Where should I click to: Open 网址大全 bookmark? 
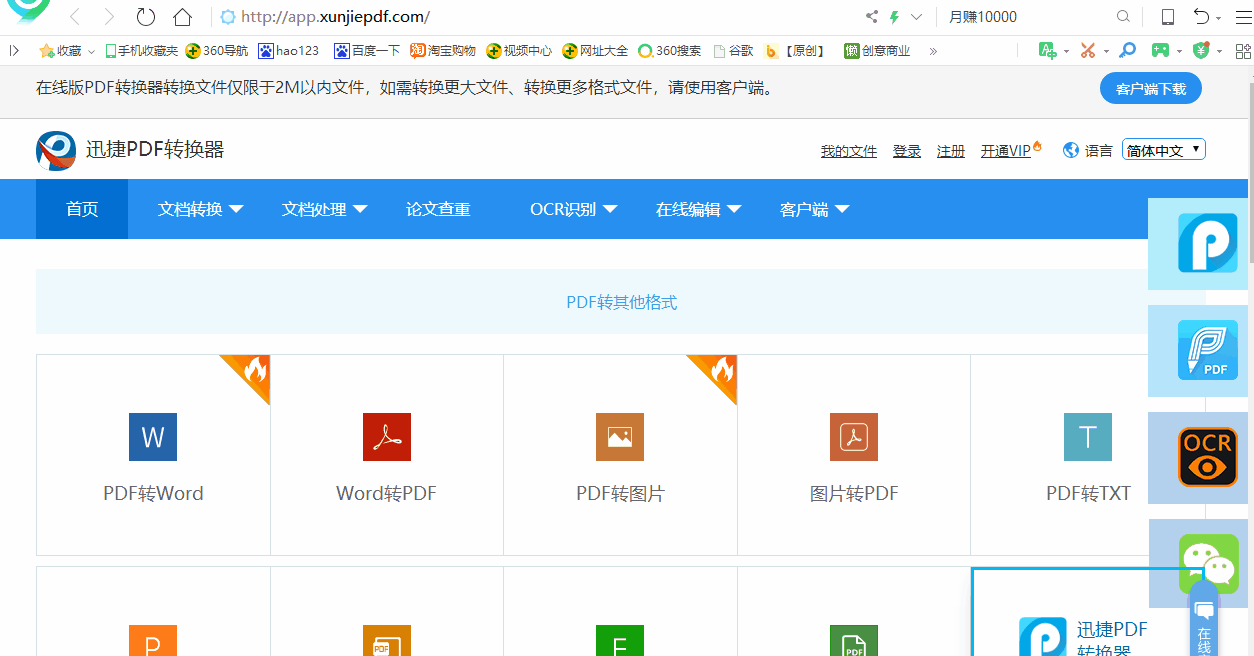tap(595, 50)
